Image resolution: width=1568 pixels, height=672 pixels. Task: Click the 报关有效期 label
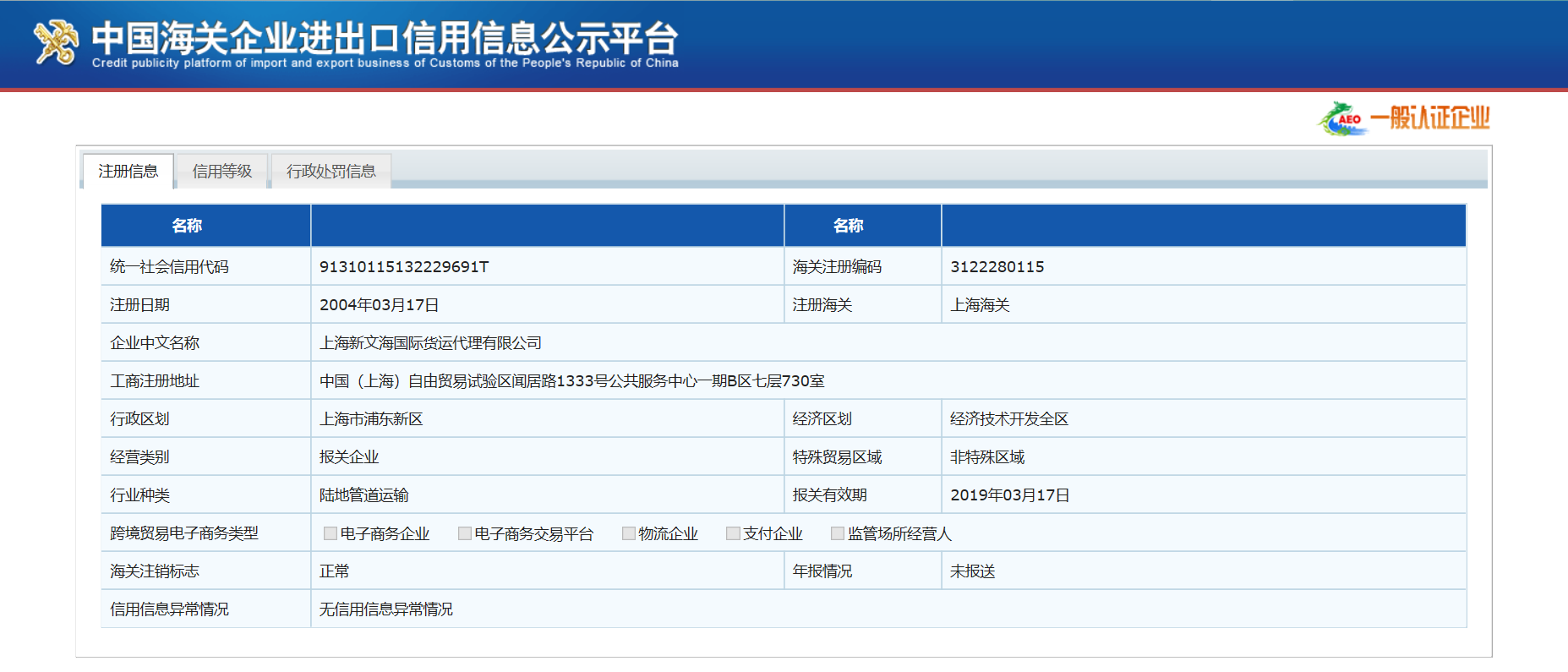click(x=829, y=495)
